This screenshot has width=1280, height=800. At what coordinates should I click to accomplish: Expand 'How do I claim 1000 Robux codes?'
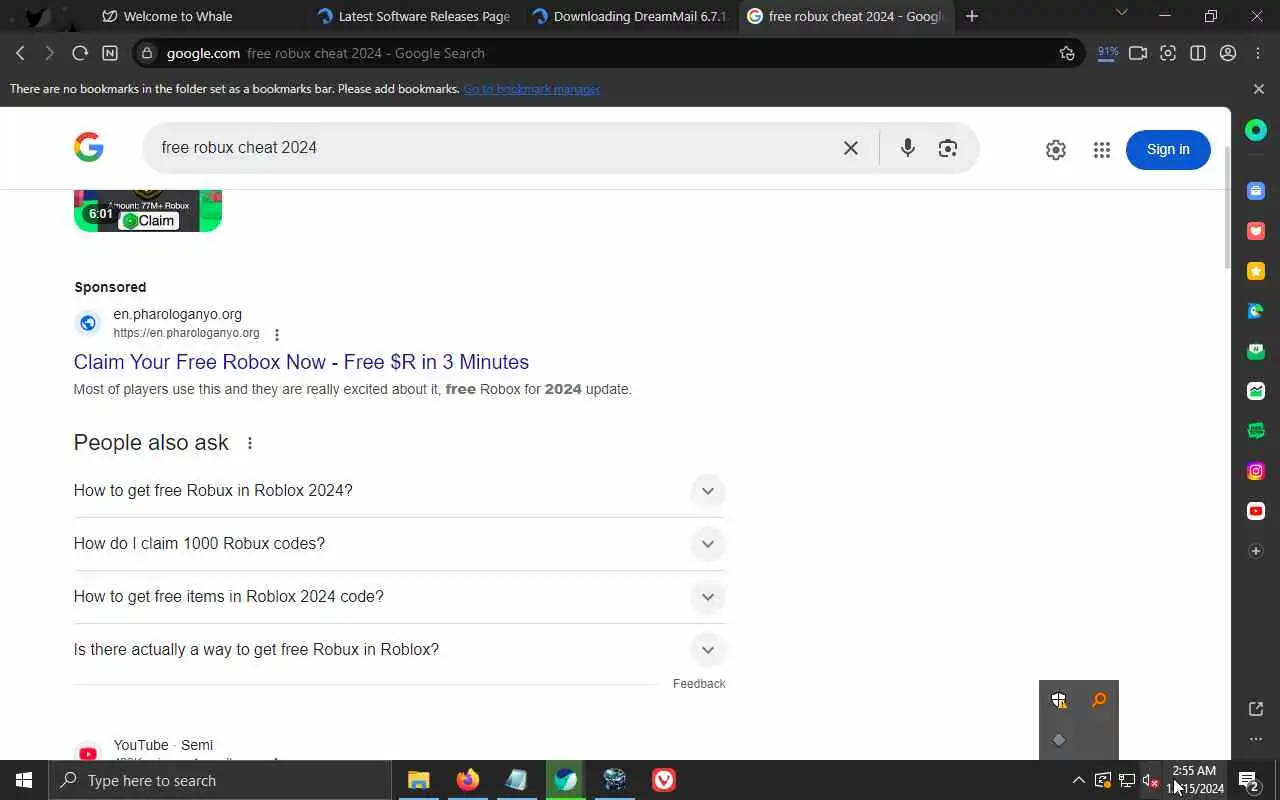point(399,544)
